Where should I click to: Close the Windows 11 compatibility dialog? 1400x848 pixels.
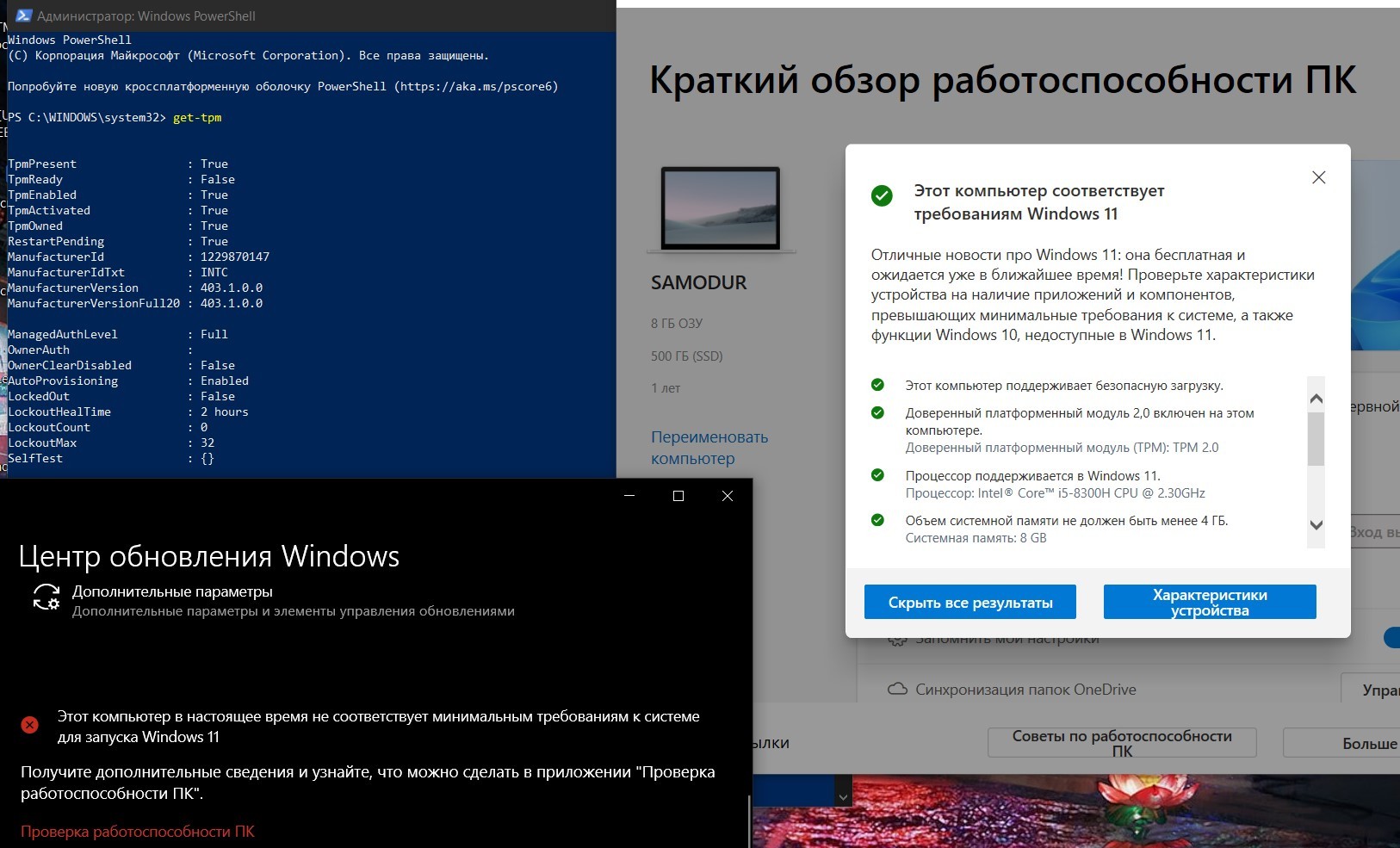pyautogui.click(x=1318, y=177)
